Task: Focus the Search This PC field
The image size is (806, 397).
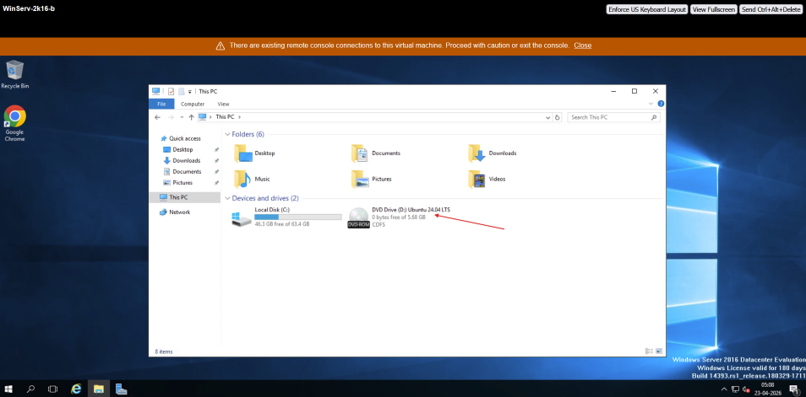Action: (609, 117)
